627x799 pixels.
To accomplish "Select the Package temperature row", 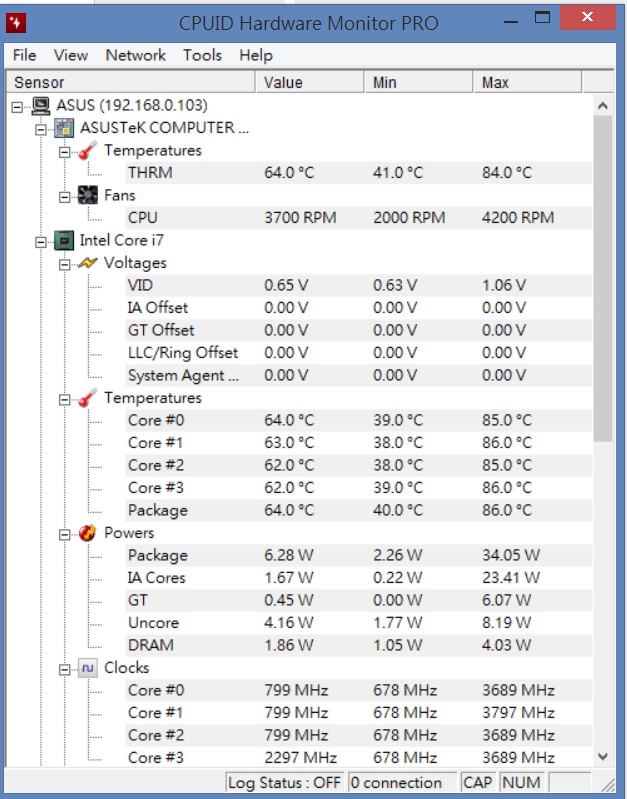I will pos(359,511).
